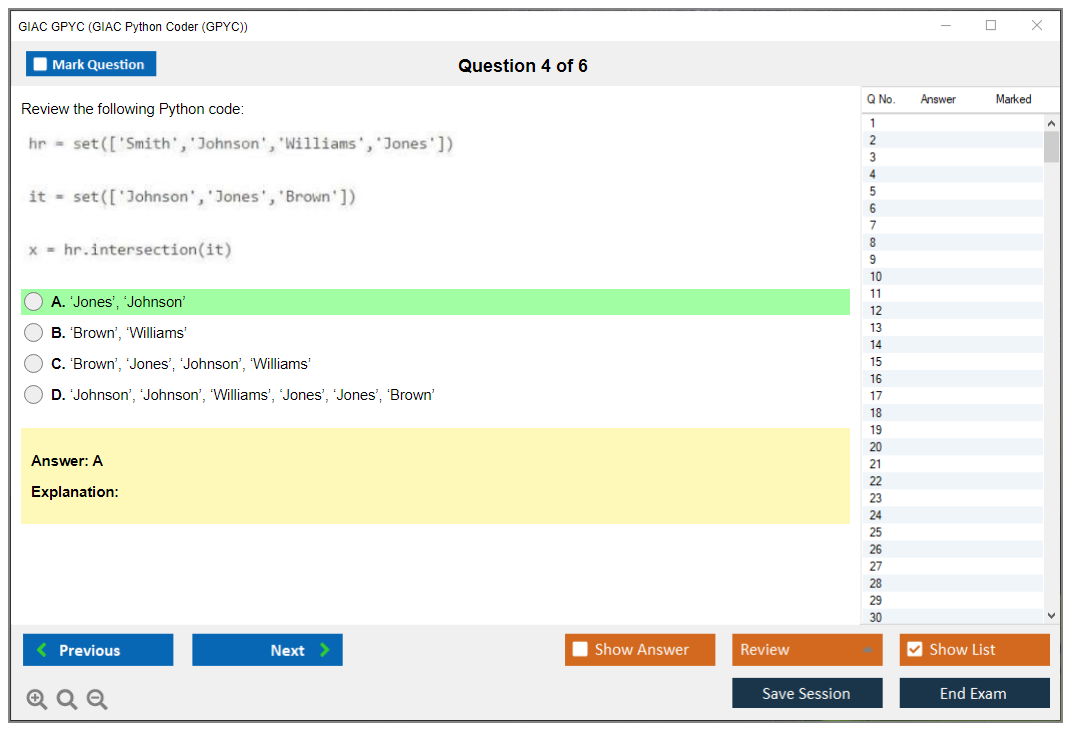Image resolution: width=1075 pixels, height=735 pixels.
Task: Click the reset zoom magnifier icon
Action: pyautogui.click(x=67, y=700)
